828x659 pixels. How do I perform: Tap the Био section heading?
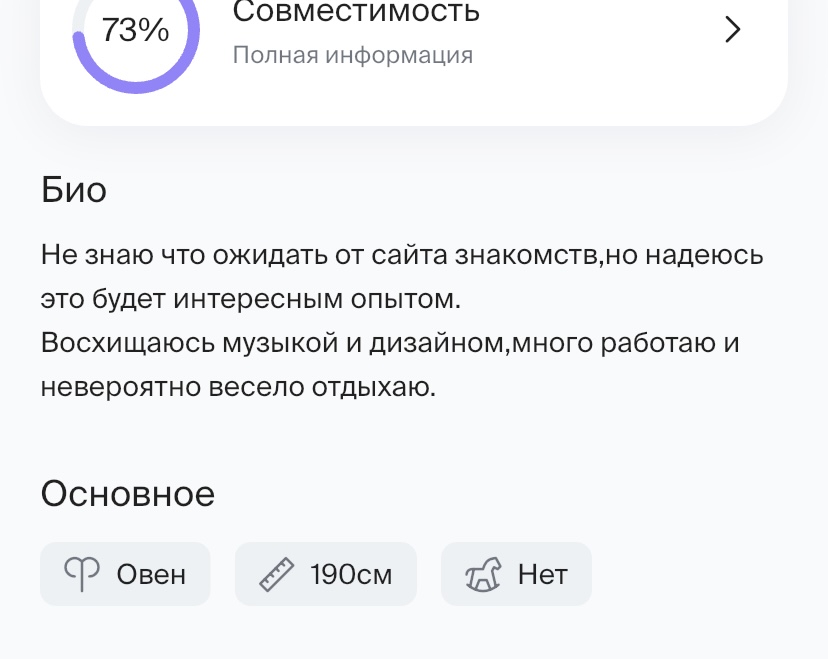pyautogui.click(x=74, y=190)
